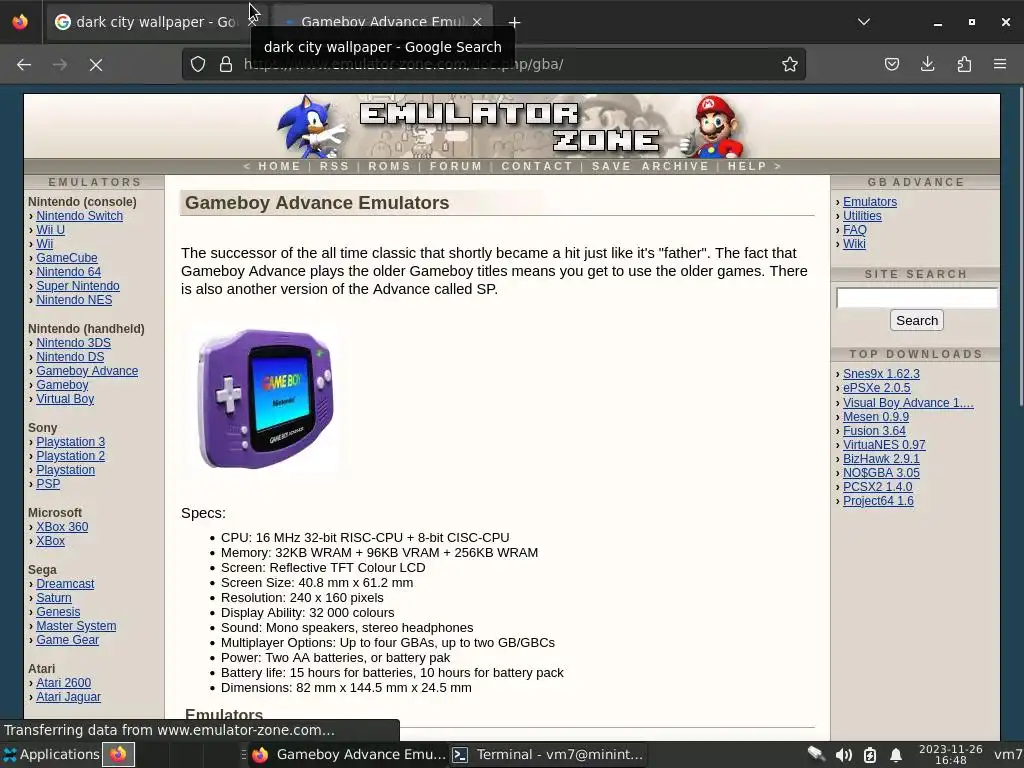The height and width of the screenshot is (768, 1024).
Task: Open the XBox 360 link
Action: tap(62, 527)
